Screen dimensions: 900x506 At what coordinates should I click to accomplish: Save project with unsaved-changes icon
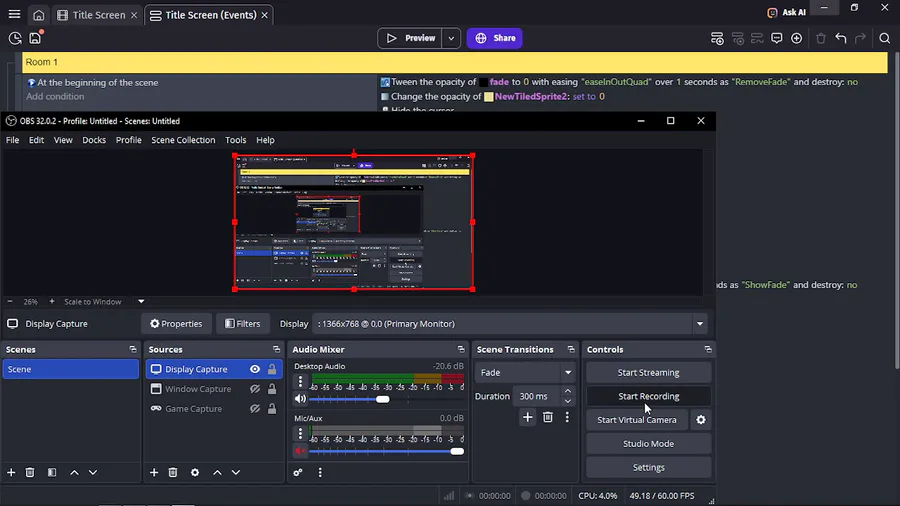[x=36, y=38]
